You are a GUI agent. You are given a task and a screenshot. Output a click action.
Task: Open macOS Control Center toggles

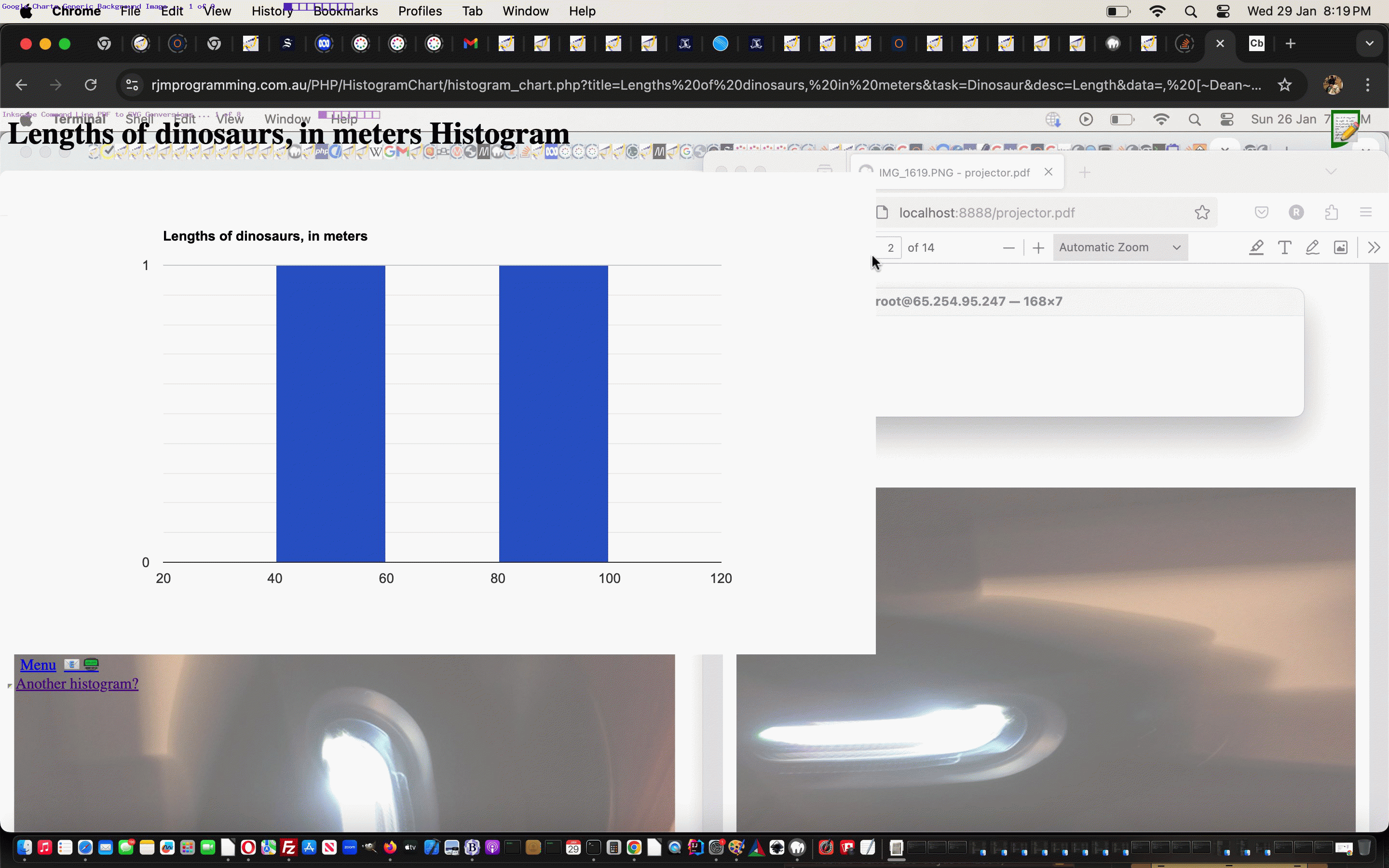tap(1223, 12)
